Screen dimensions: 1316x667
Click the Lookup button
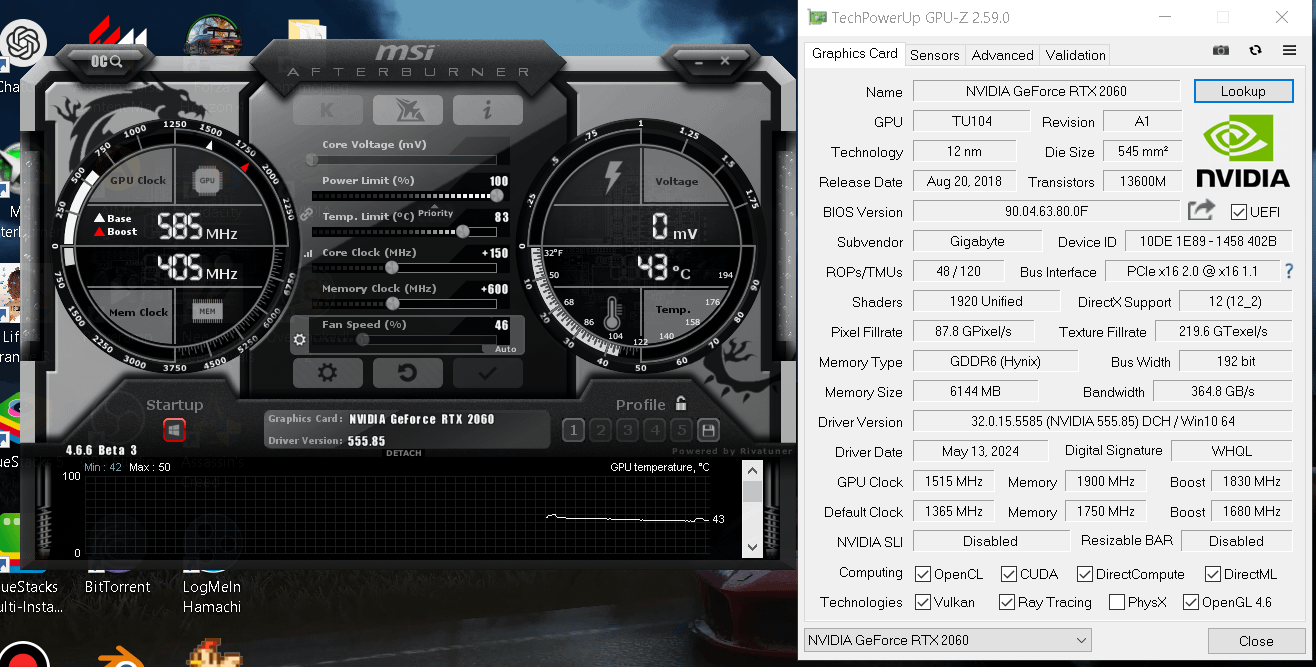[1243, 91]
